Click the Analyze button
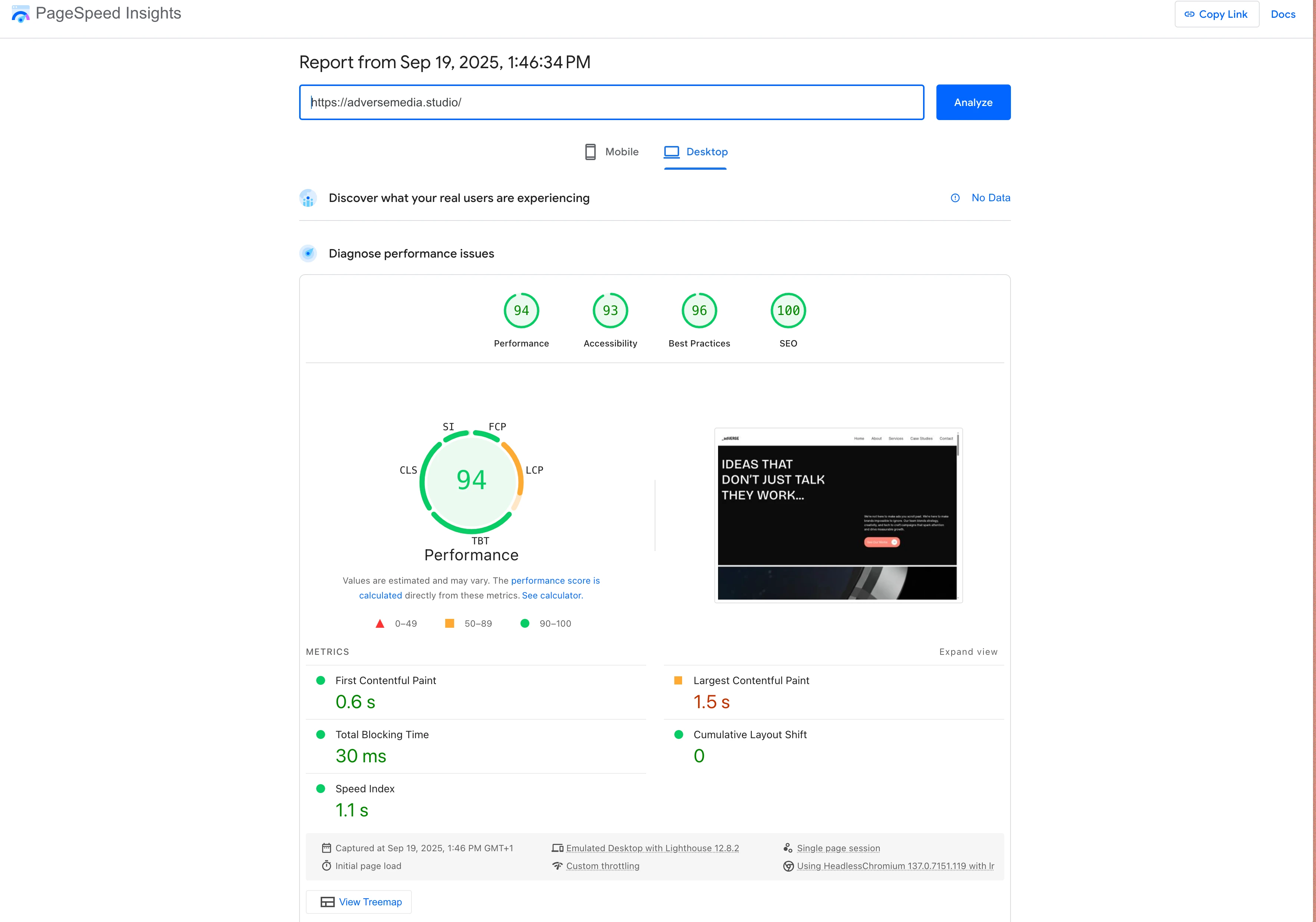The image size is (1316, 922). [973, 102]
